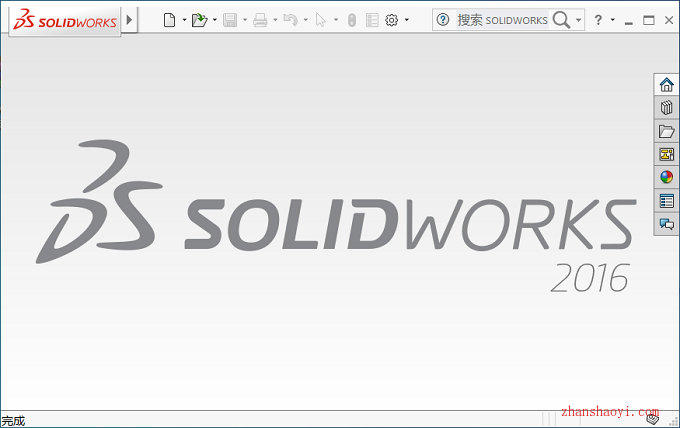The image size is (680, 428).
Task: Click the Undo icon
Action: pos(291,20)
